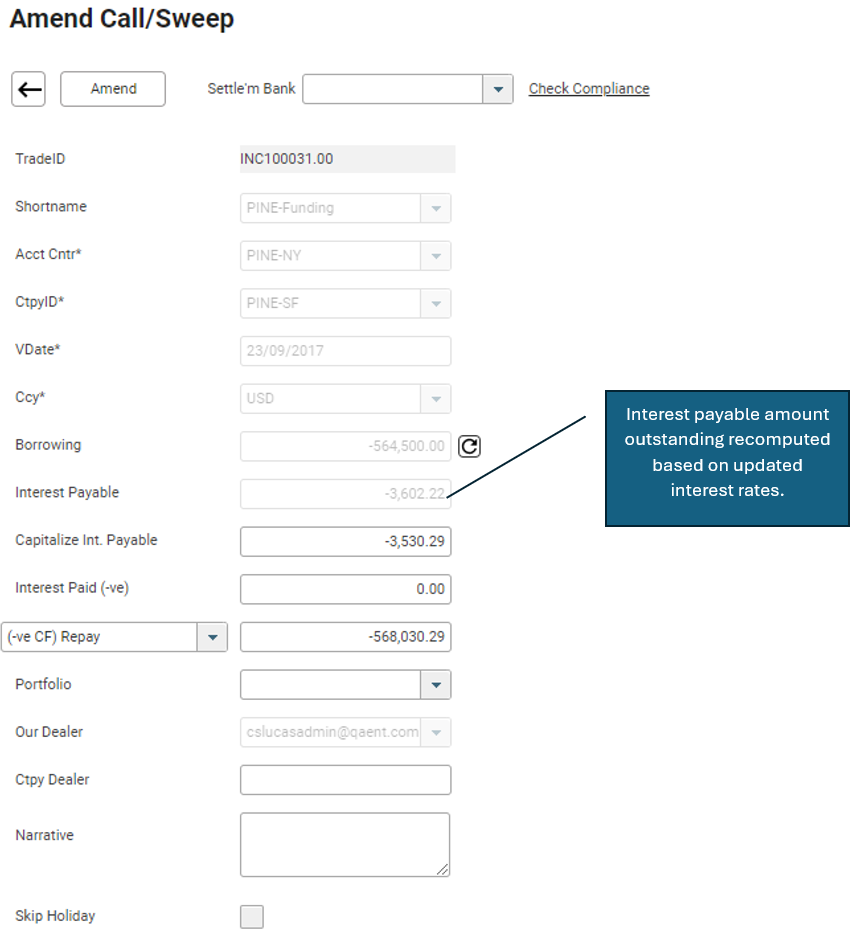The height and width of the screenshot is (936, 859).
Task: Click the recompute icon beside Borrowing
Action: tap(469, 446)
